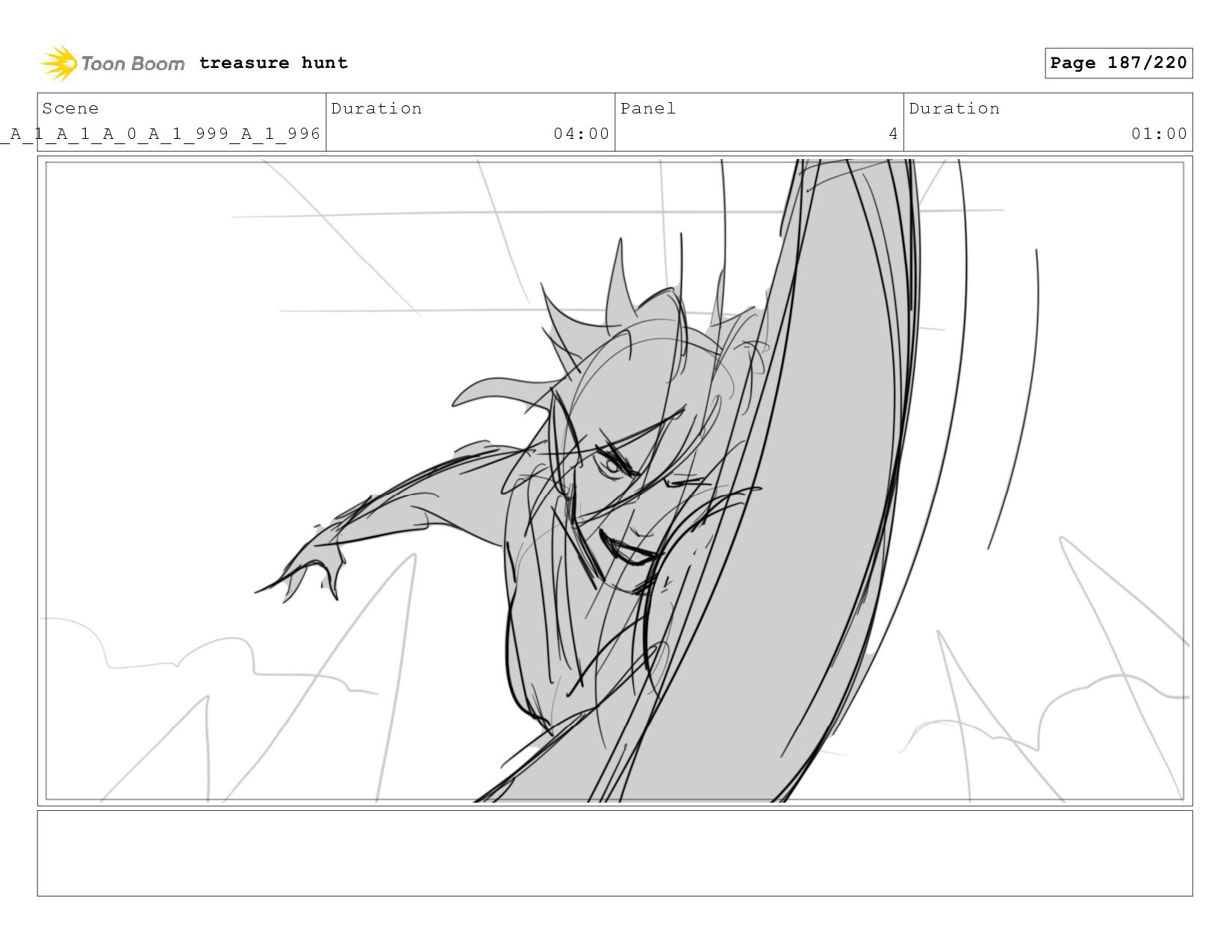Click the 'Panel' header label

pyautogui.click(x=647, y=108)
